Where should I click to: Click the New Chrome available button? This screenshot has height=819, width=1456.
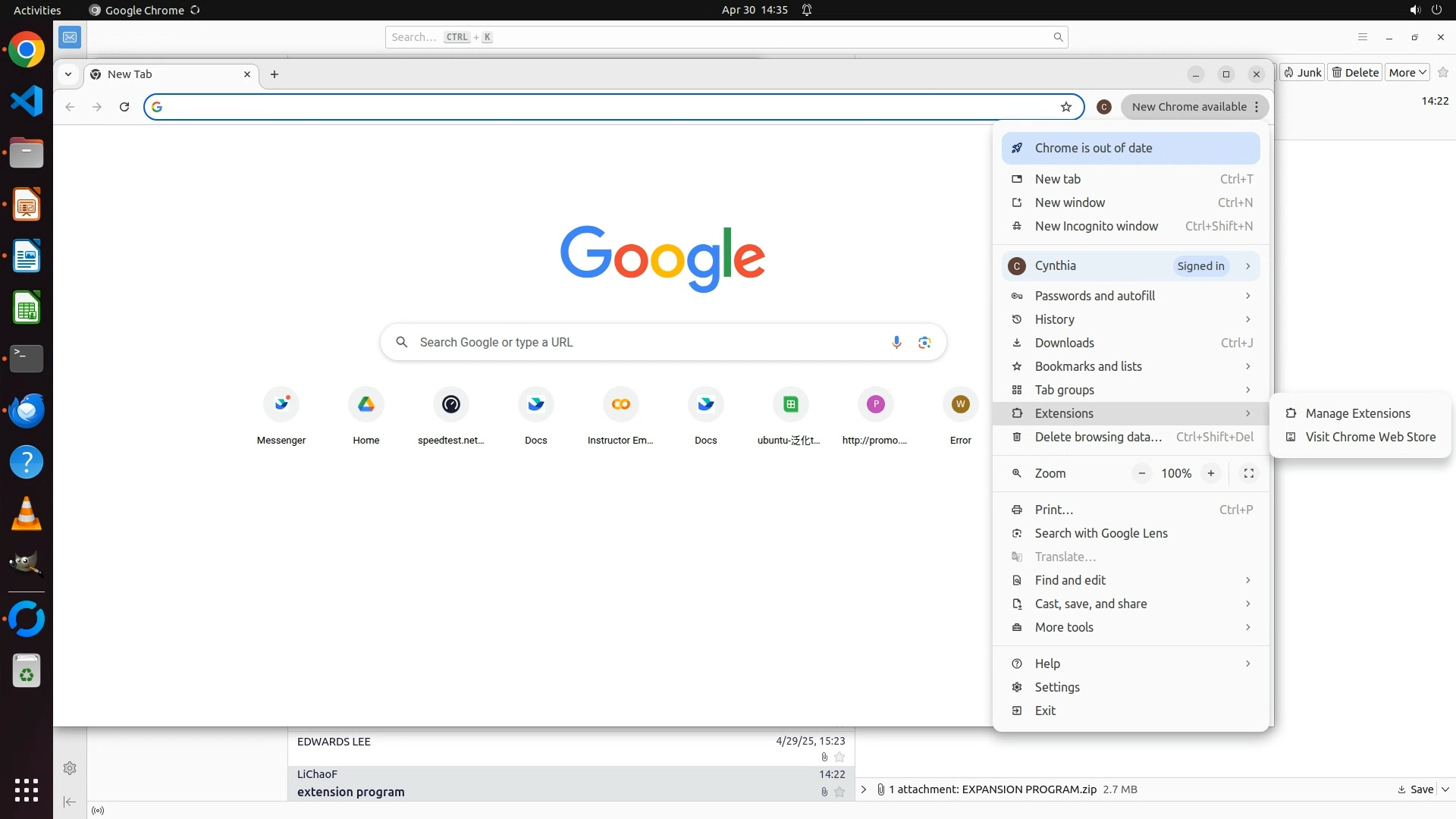coord(1189,107)
